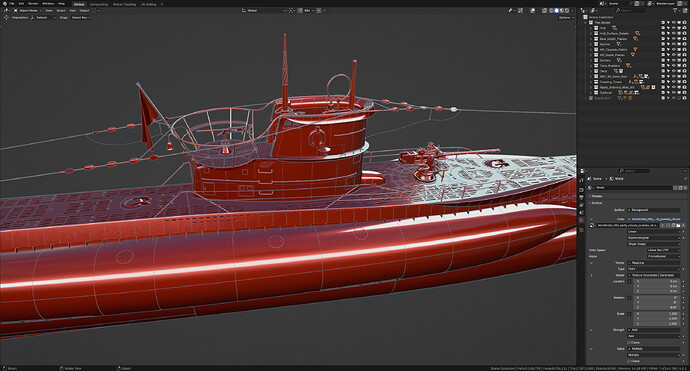The width and height of the screenshot is (690, 371).
Task: Switch to Motion Tracking workspace tab
Action: click(125, 4)
